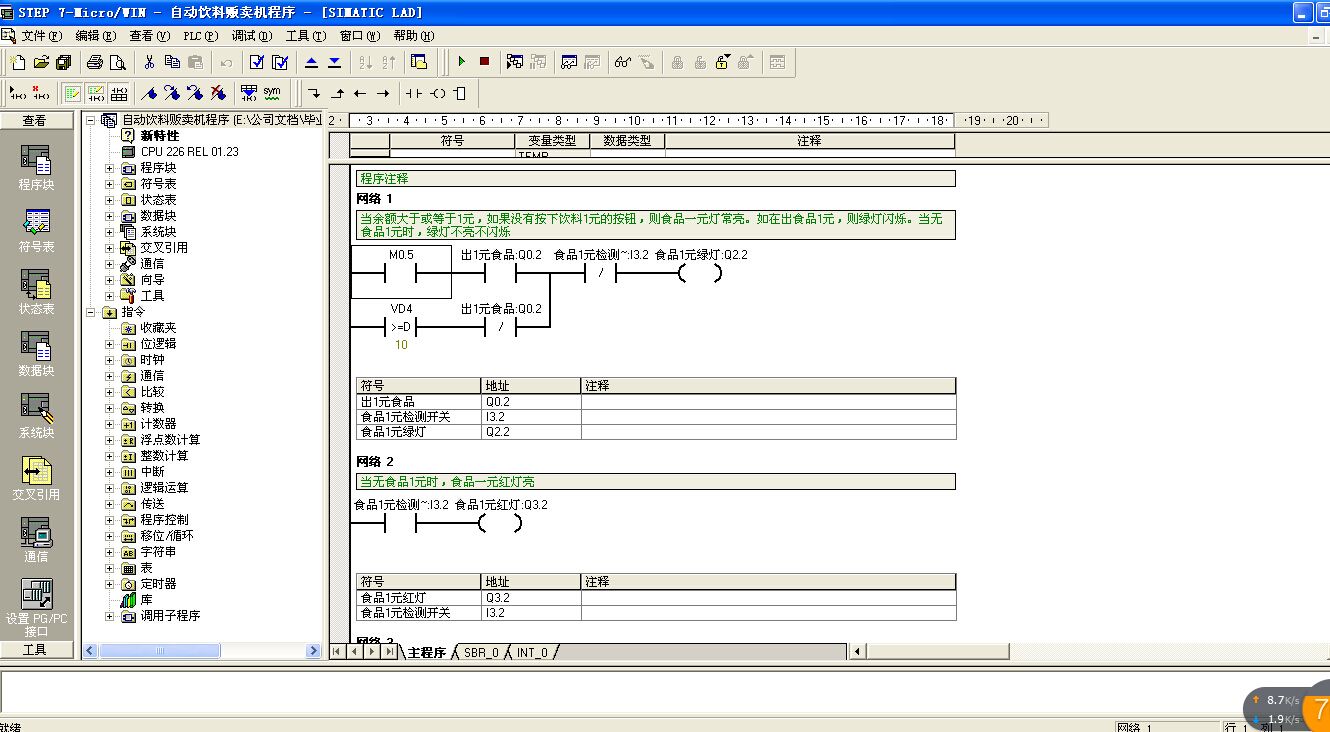Image resolution: width=1330 pixels, height=732 pixels.
Task: Select 收藏夹 in instruction tree
Action: point(158,328)
